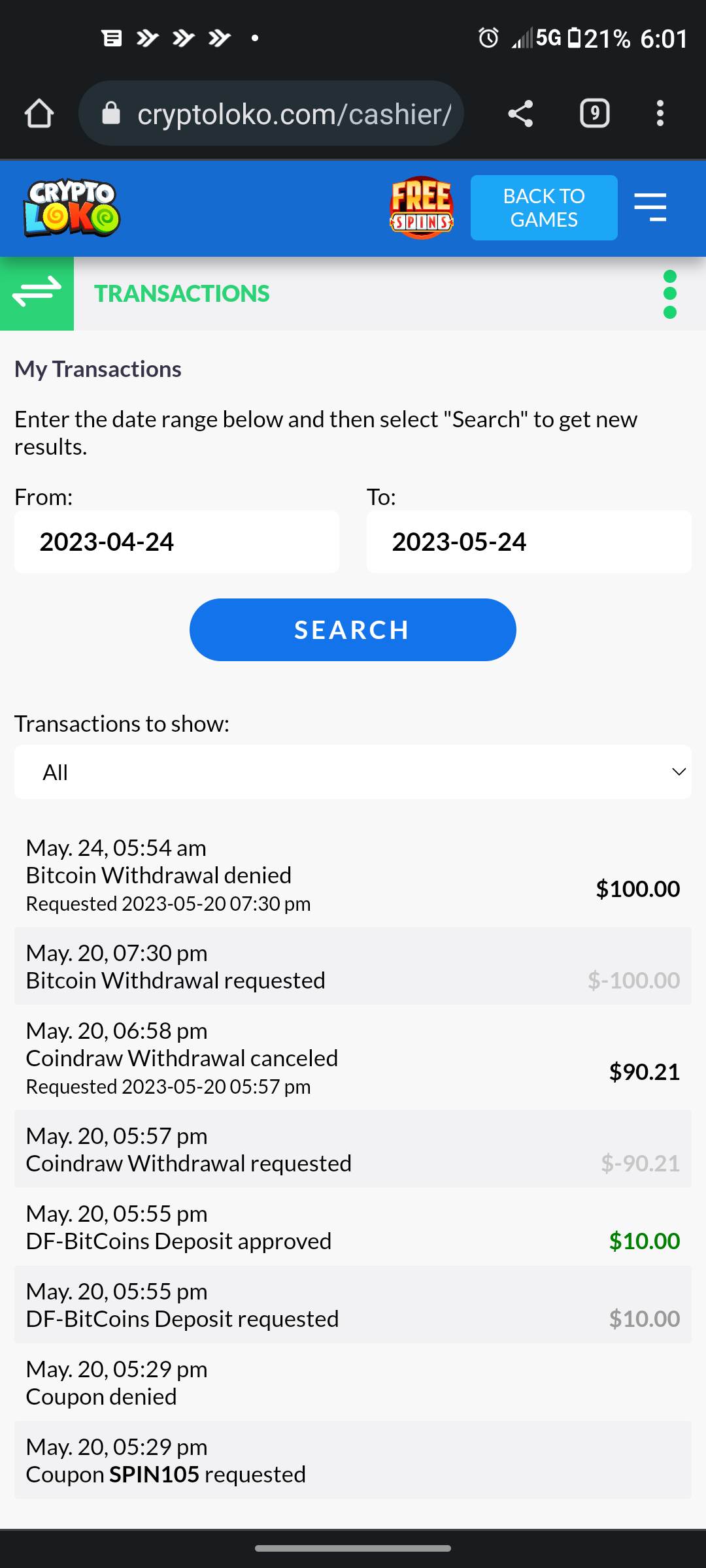Viewport: 706px width, 1568px height.
Task: Select the To date field
Action: point(528,542)
